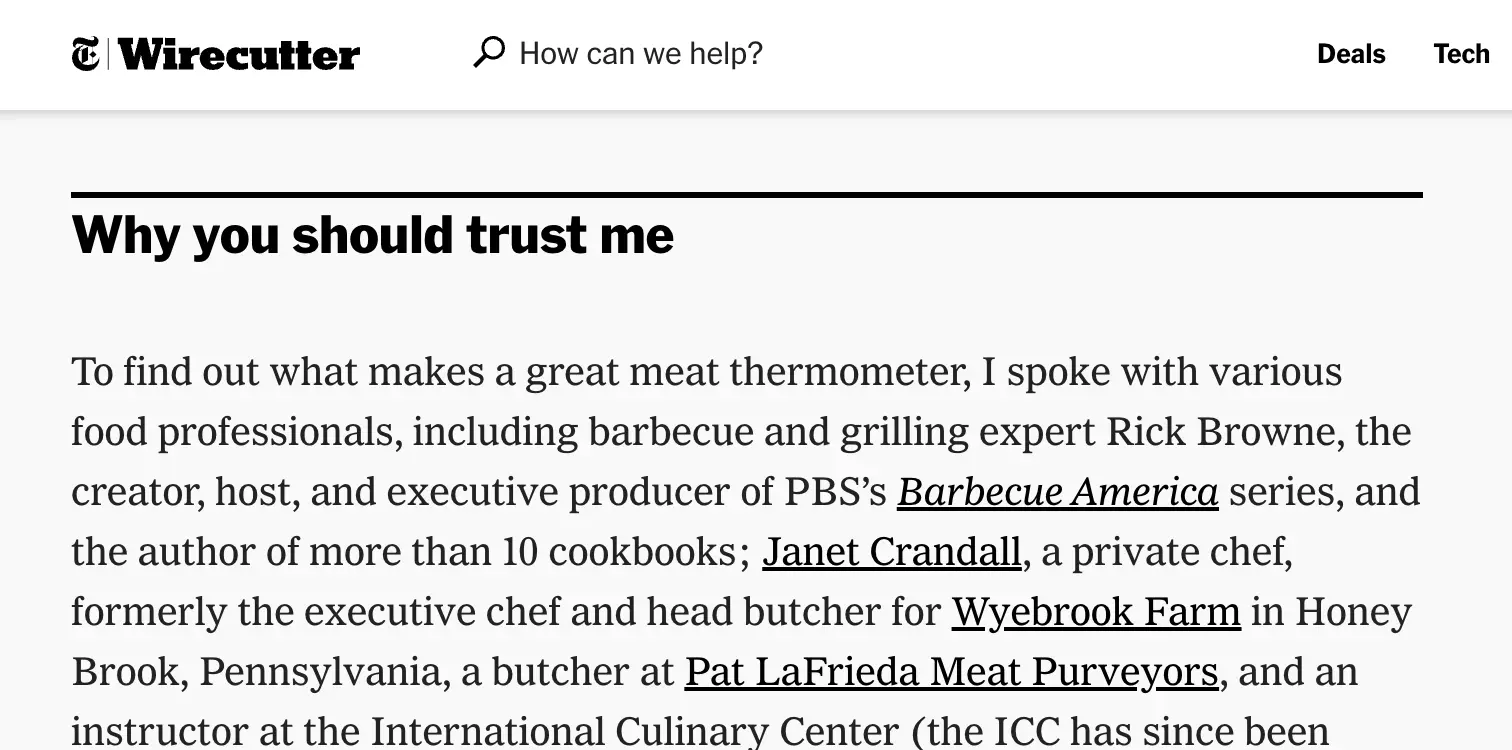The width and height of the screenshot is (1512, 750).
Task: Focus the "How can we help?" search field
Action: [640, 54]
